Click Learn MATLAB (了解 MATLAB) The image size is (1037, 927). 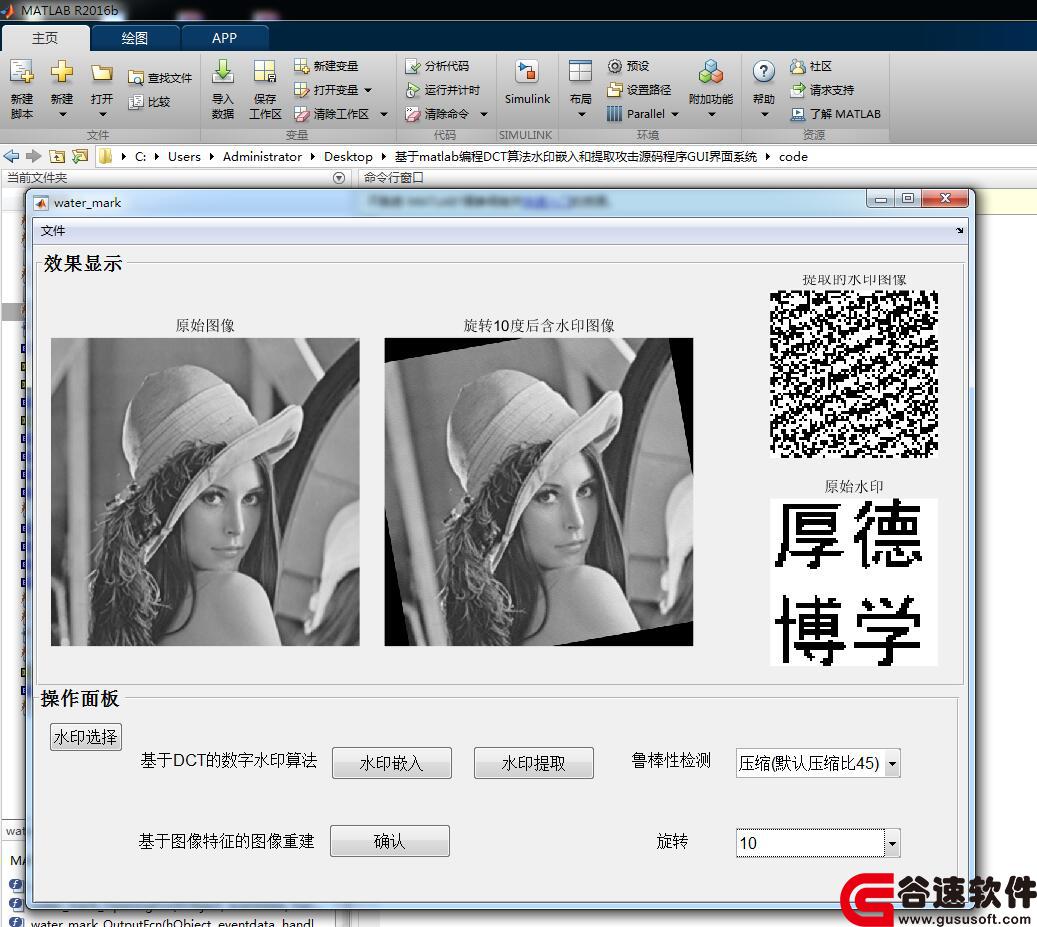835,114
